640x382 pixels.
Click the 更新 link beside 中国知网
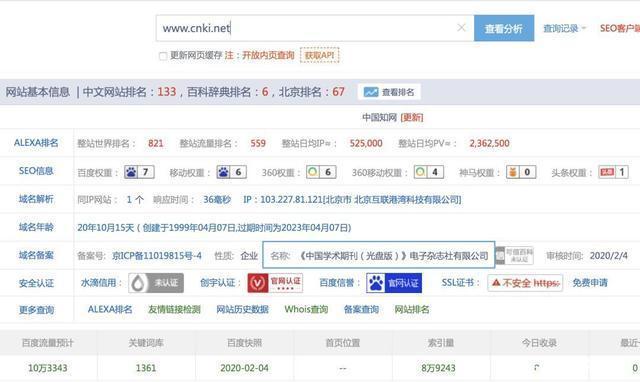(x=412, y=118)
